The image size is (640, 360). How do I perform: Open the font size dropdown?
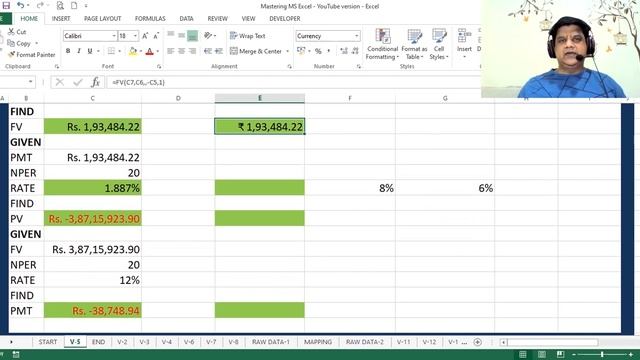click(135, 36)
